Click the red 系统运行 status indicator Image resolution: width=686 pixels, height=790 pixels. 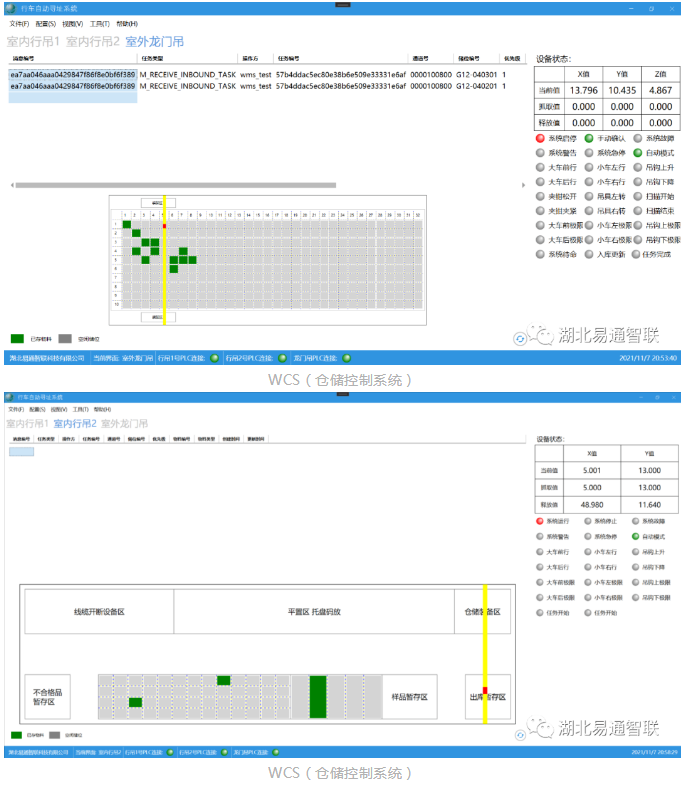541,521
